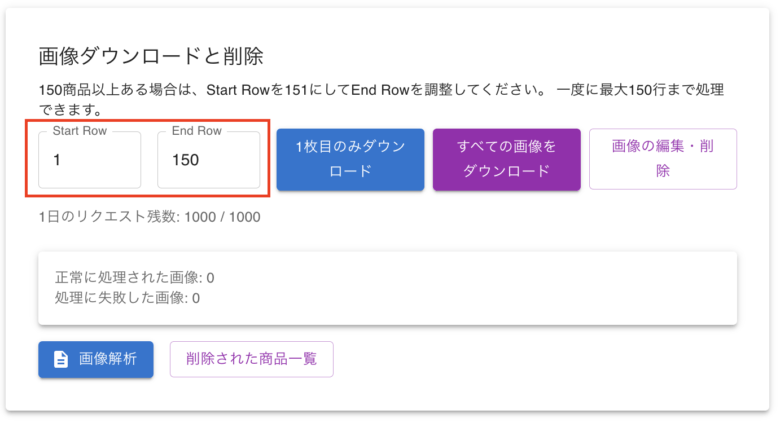Click すべての画像をダウンロード purple button

pos(506,158)
